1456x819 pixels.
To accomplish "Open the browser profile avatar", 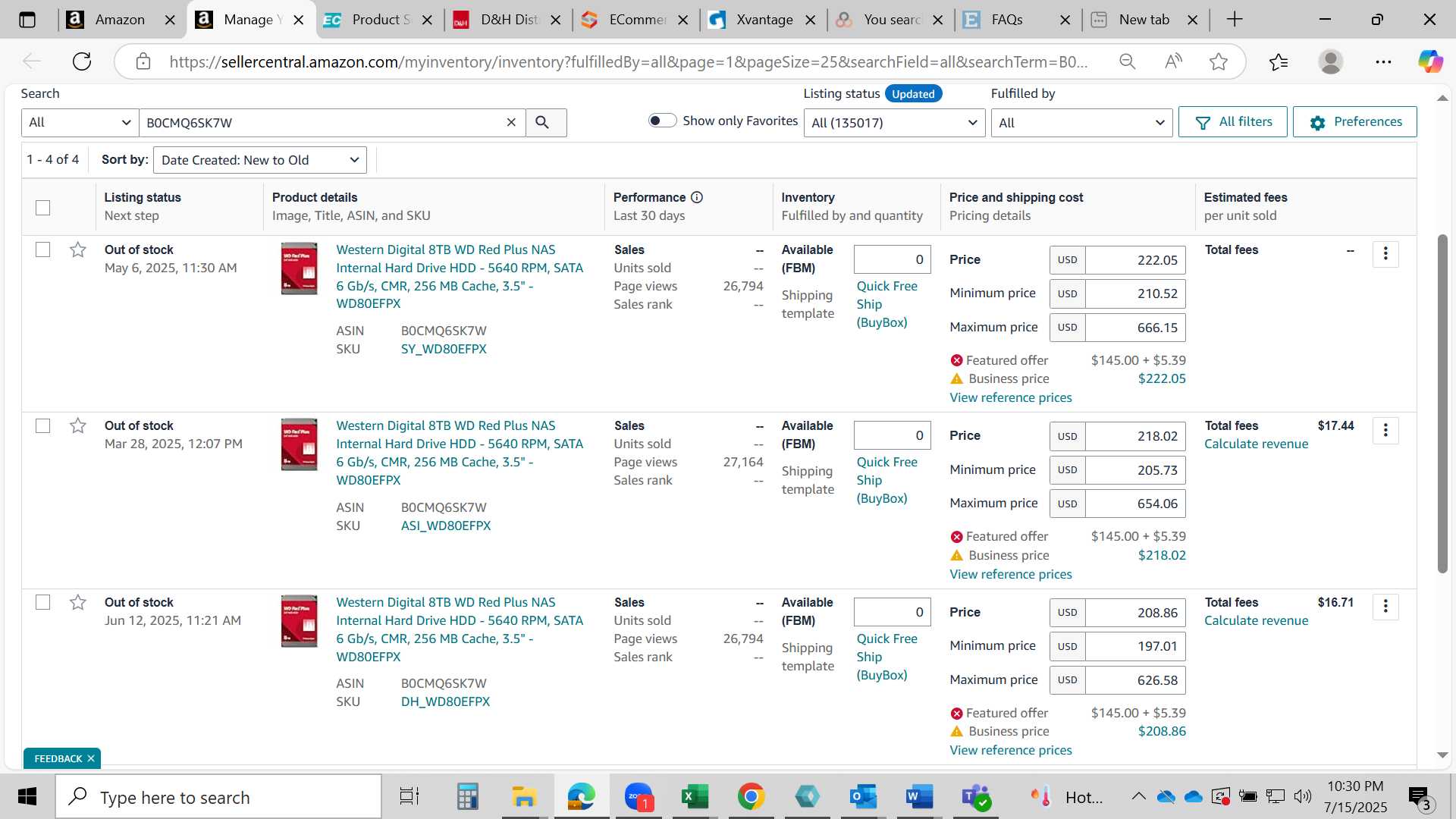I will pos(1330,61).
